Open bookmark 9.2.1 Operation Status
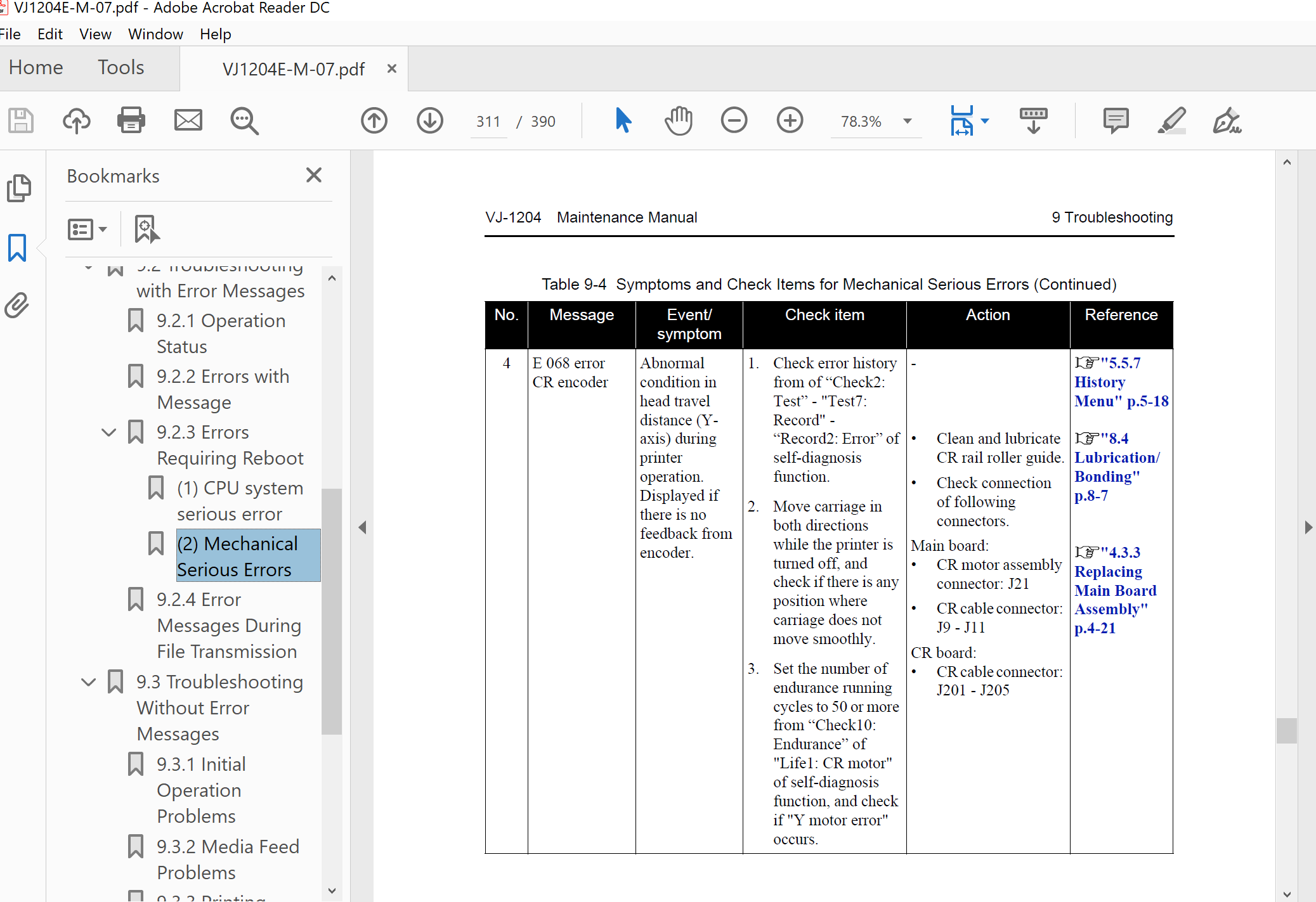The image size is (1316, 902). pos(221,333)
